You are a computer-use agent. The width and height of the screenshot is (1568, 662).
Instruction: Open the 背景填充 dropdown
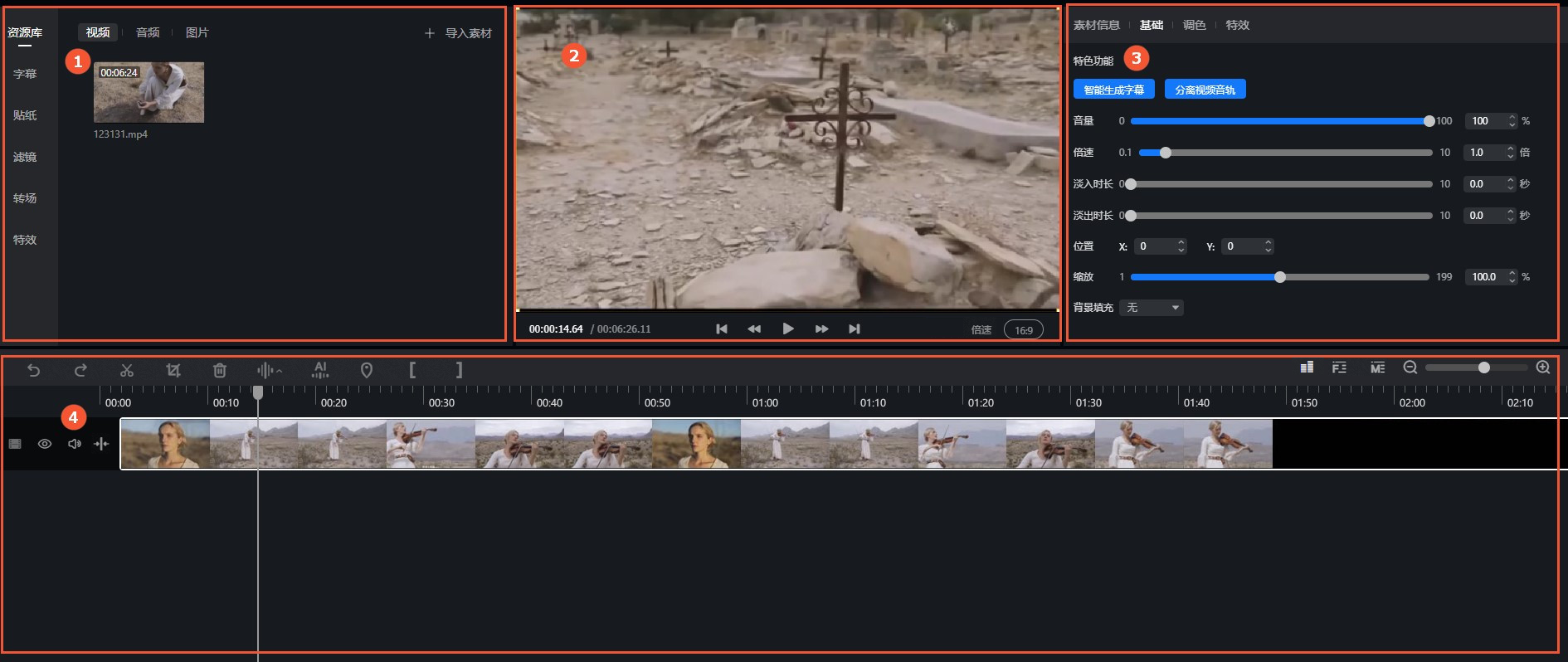(1152, 308)
